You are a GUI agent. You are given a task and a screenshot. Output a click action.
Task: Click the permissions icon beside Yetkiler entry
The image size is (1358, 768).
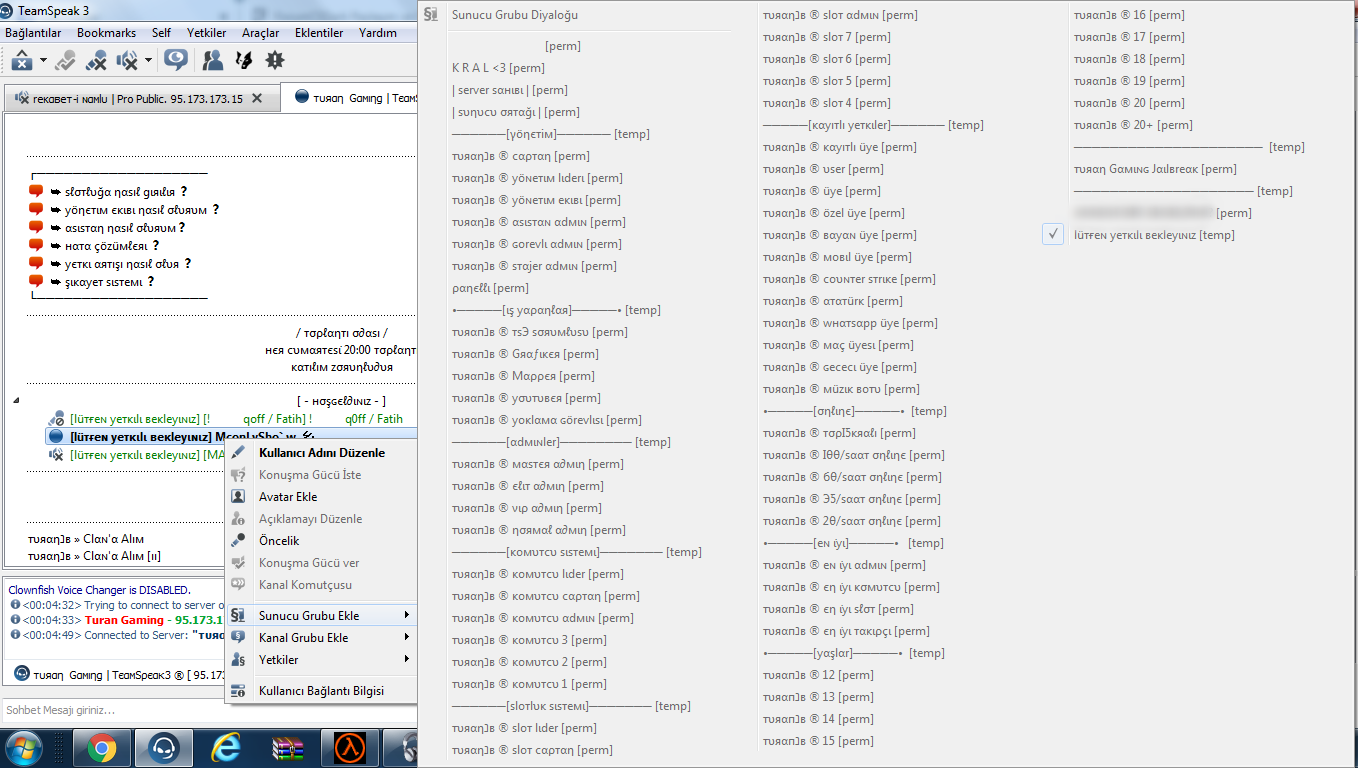239,660
